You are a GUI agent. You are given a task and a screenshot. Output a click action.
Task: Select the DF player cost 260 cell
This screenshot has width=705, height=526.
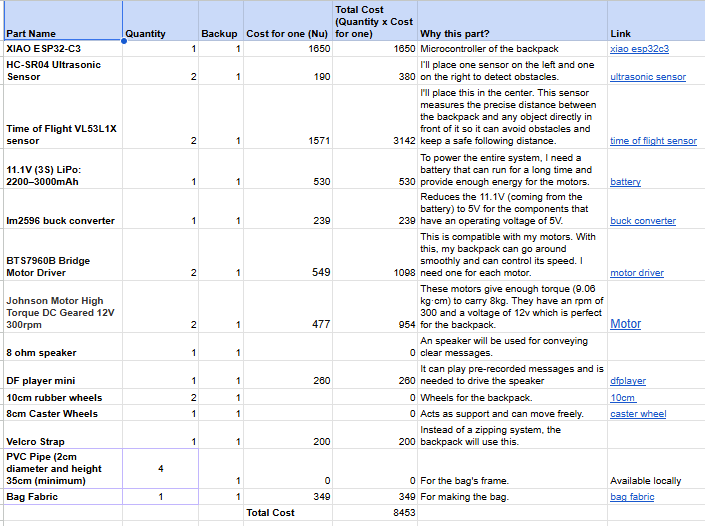coord(288,374)
